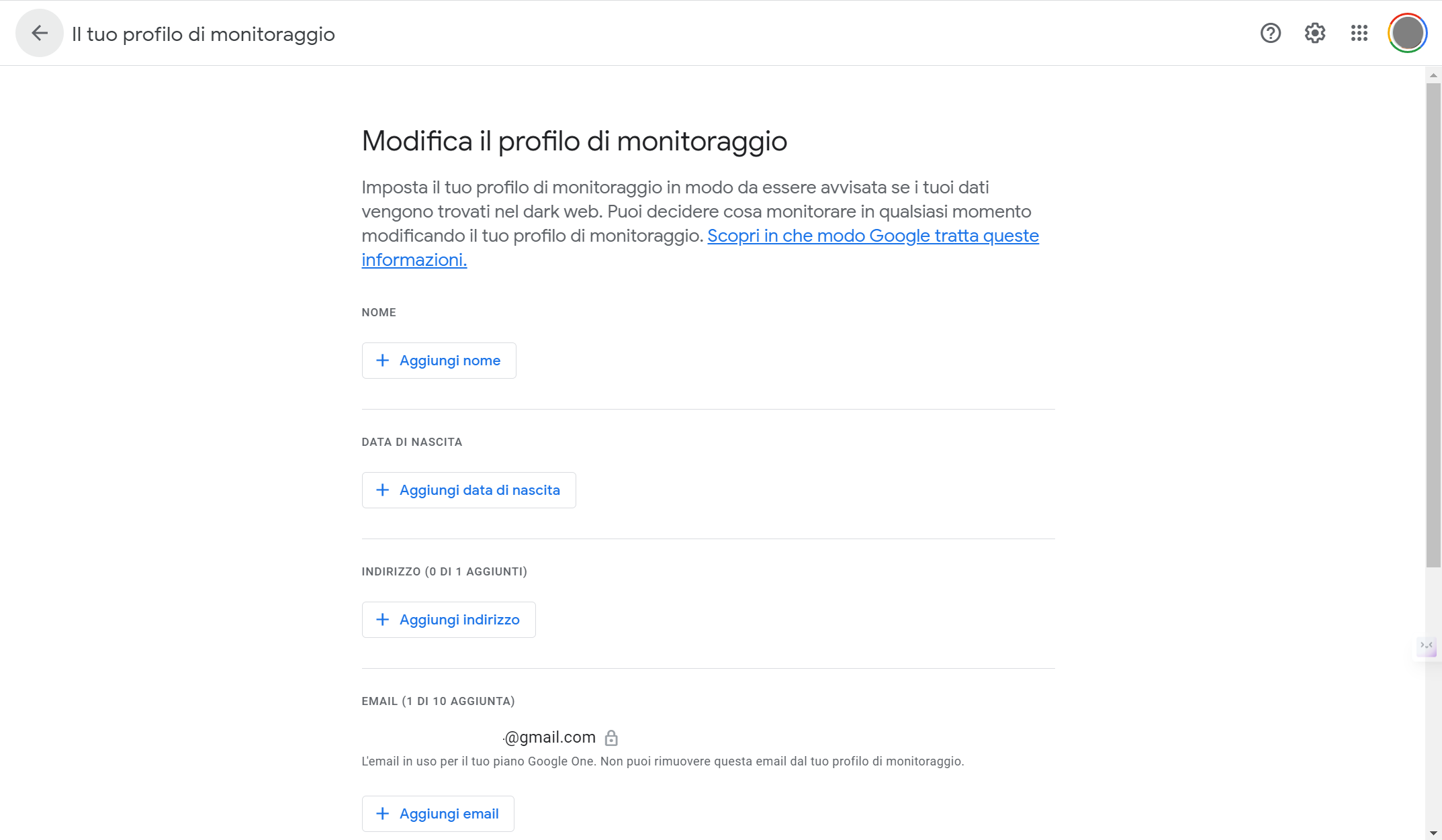Viewport: 1442px width, 840px height.
Task: Click the page title Modifica il profilo di monitoraggio
Action: pos(574,141)
